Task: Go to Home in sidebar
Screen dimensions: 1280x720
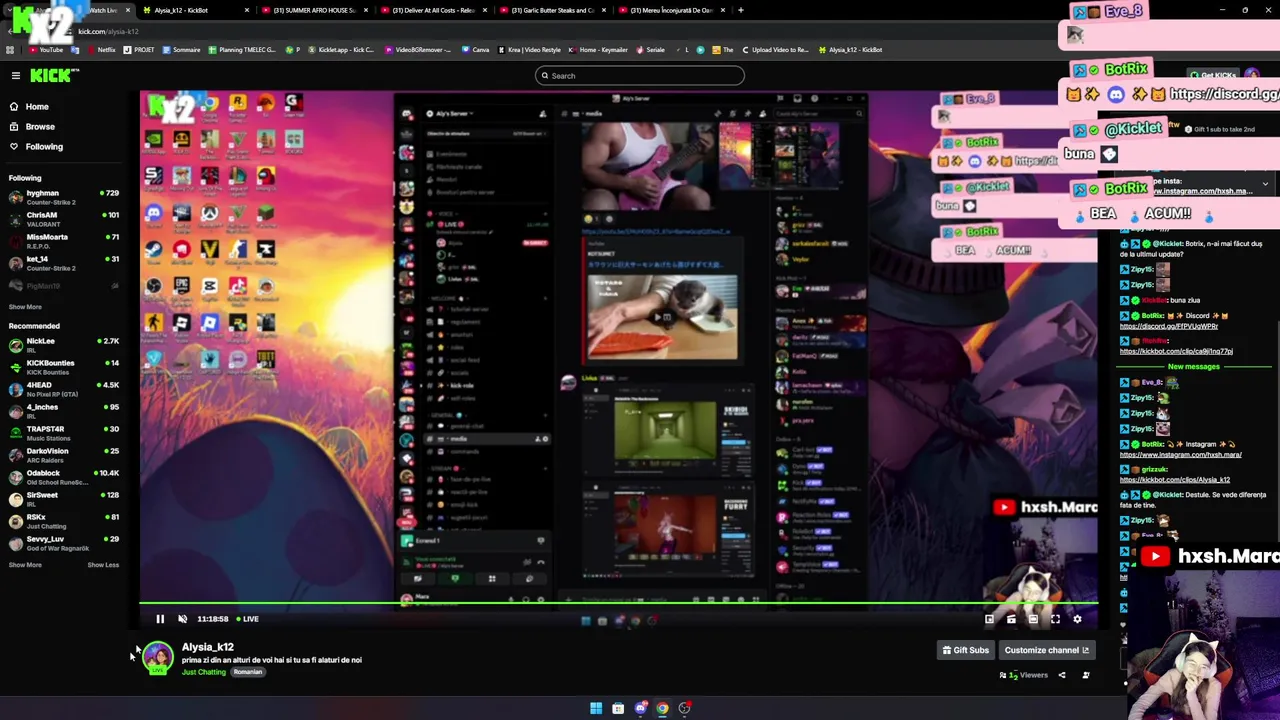Action: [x=37, y=106]
